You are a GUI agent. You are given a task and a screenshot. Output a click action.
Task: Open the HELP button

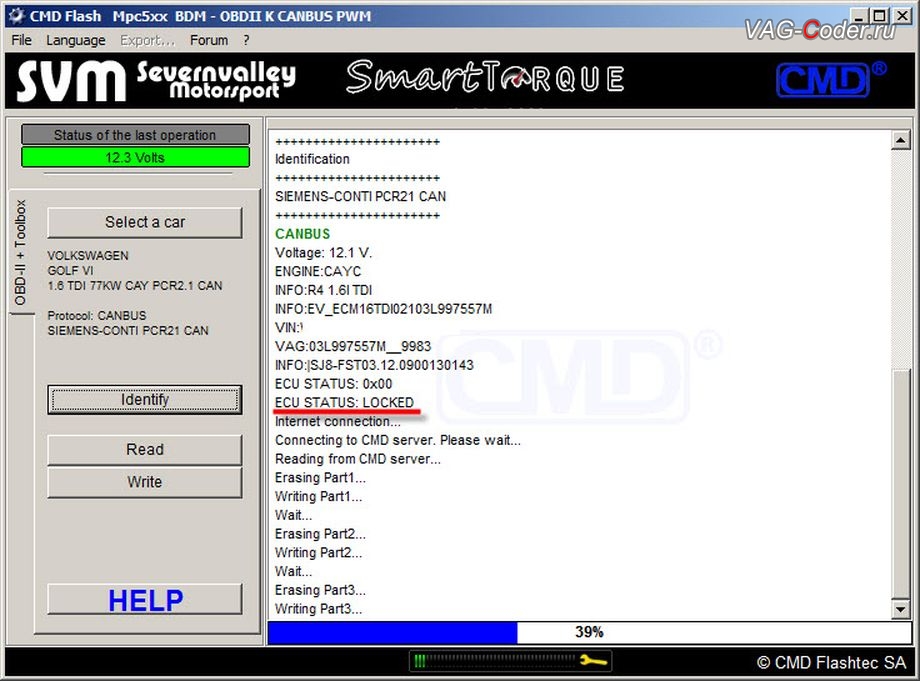point(145,599)
